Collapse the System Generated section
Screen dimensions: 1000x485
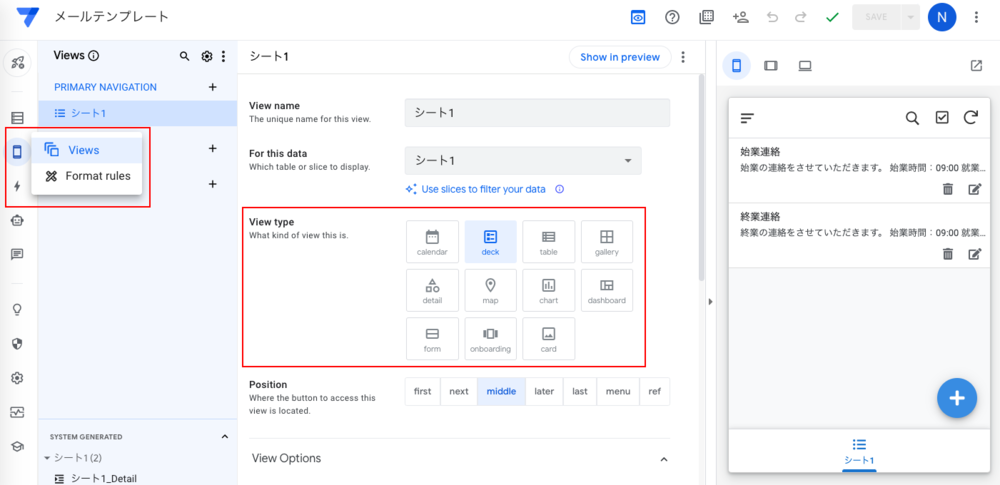(x=224, y=437)
